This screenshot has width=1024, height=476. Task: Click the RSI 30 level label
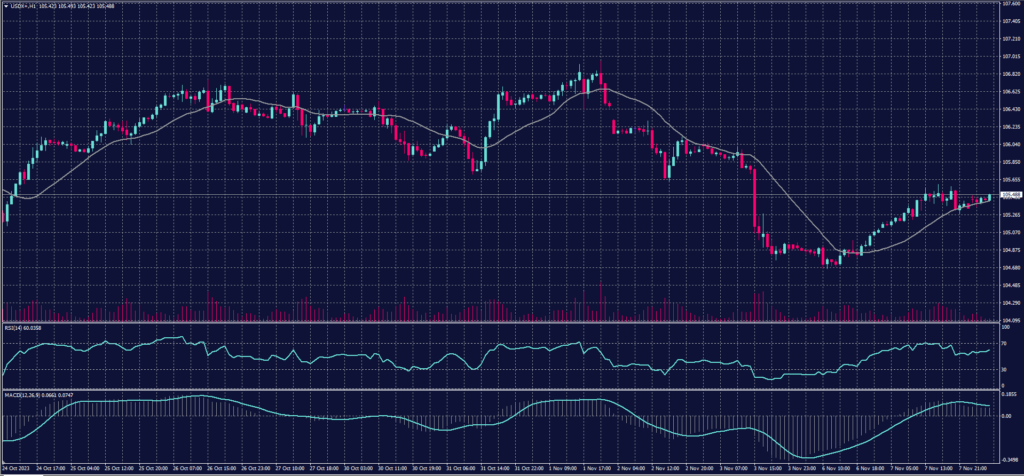tap(1005, 370)
